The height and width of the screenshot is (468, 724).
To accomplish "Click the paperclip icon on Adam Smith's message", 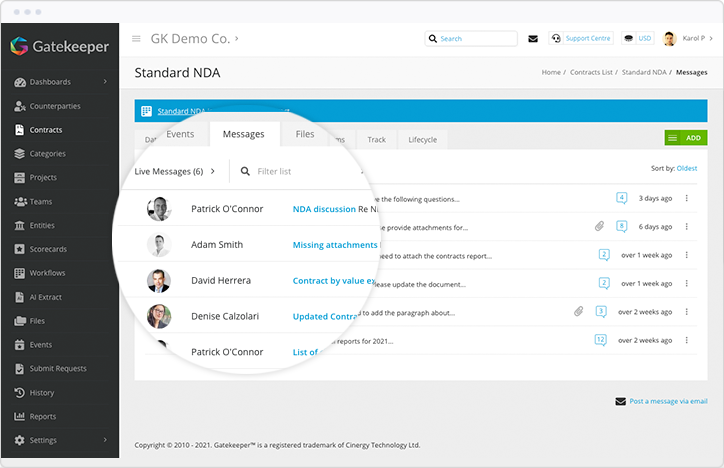I will pyautogui.click(x=599, y=226).
